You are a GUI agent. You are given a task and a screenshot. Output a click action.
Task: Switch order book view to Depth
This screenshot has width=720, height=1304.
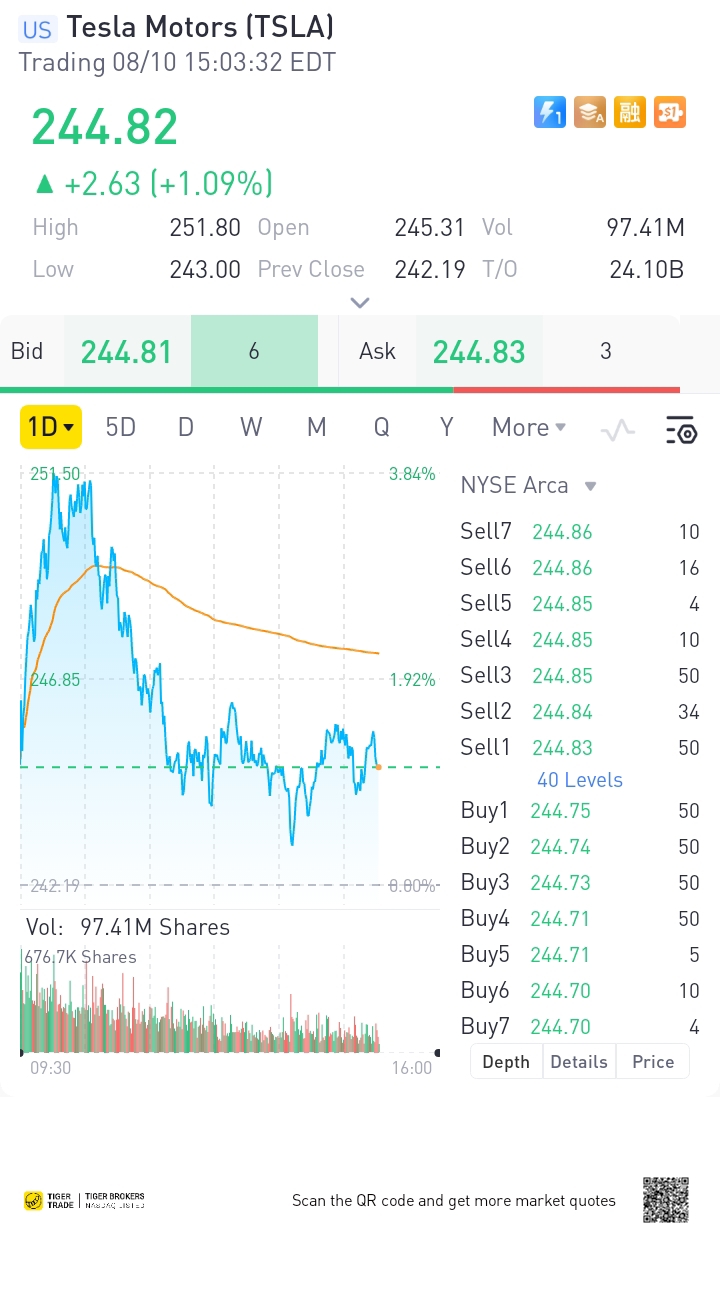(x=506, y=1062)
